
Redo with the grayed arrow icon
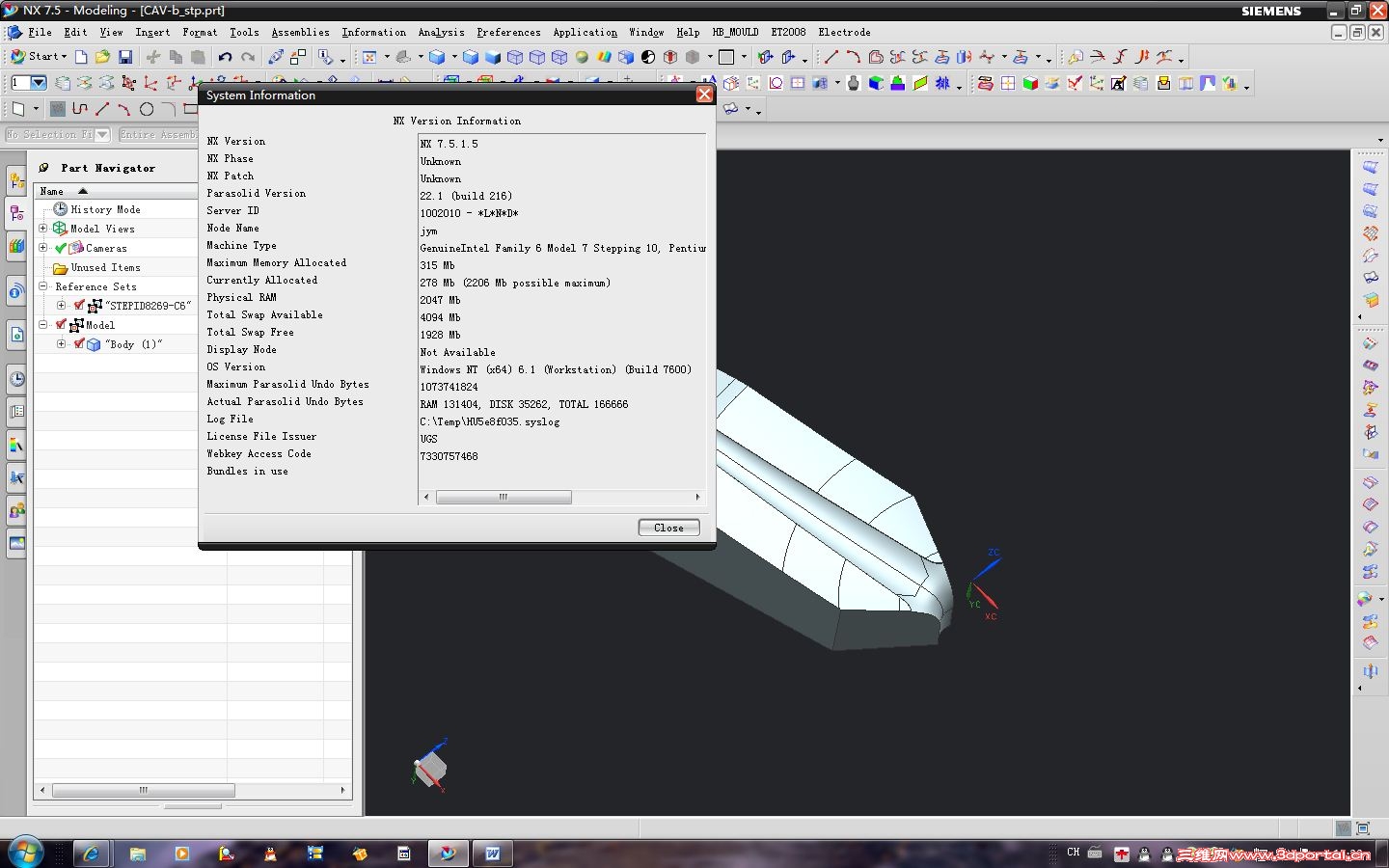pyautogui.click(x=248, y=57)
